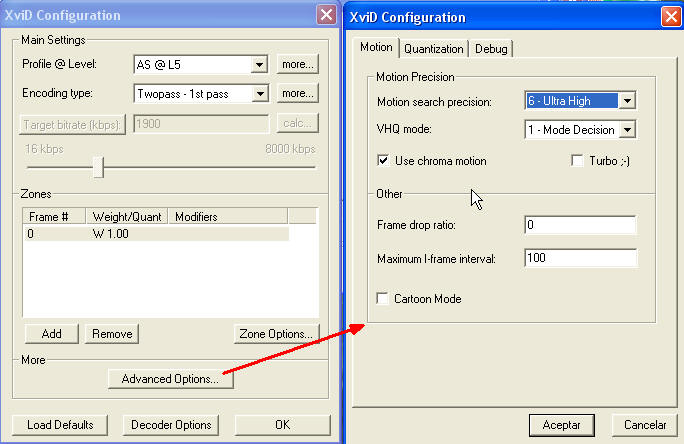This screenshot has width=684, height=444.
Task: Toggle the Turbo ;-) checkbox
Action: [576, 160]
